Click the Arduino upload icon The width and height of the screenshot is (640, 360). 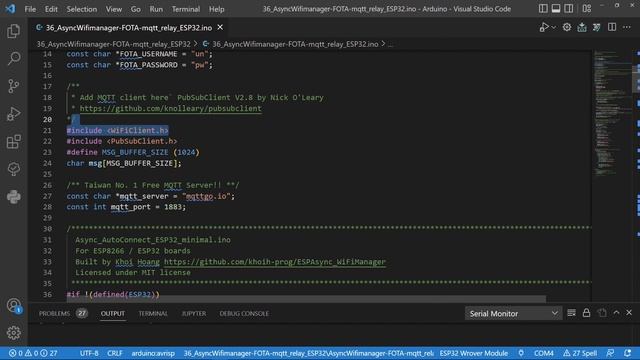(582, 27)
